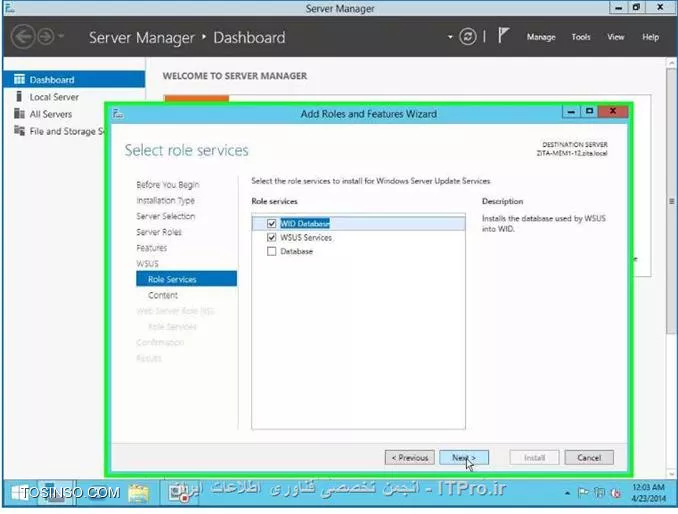
Task: Go to Server Selection step
Action: coord(166,216)
